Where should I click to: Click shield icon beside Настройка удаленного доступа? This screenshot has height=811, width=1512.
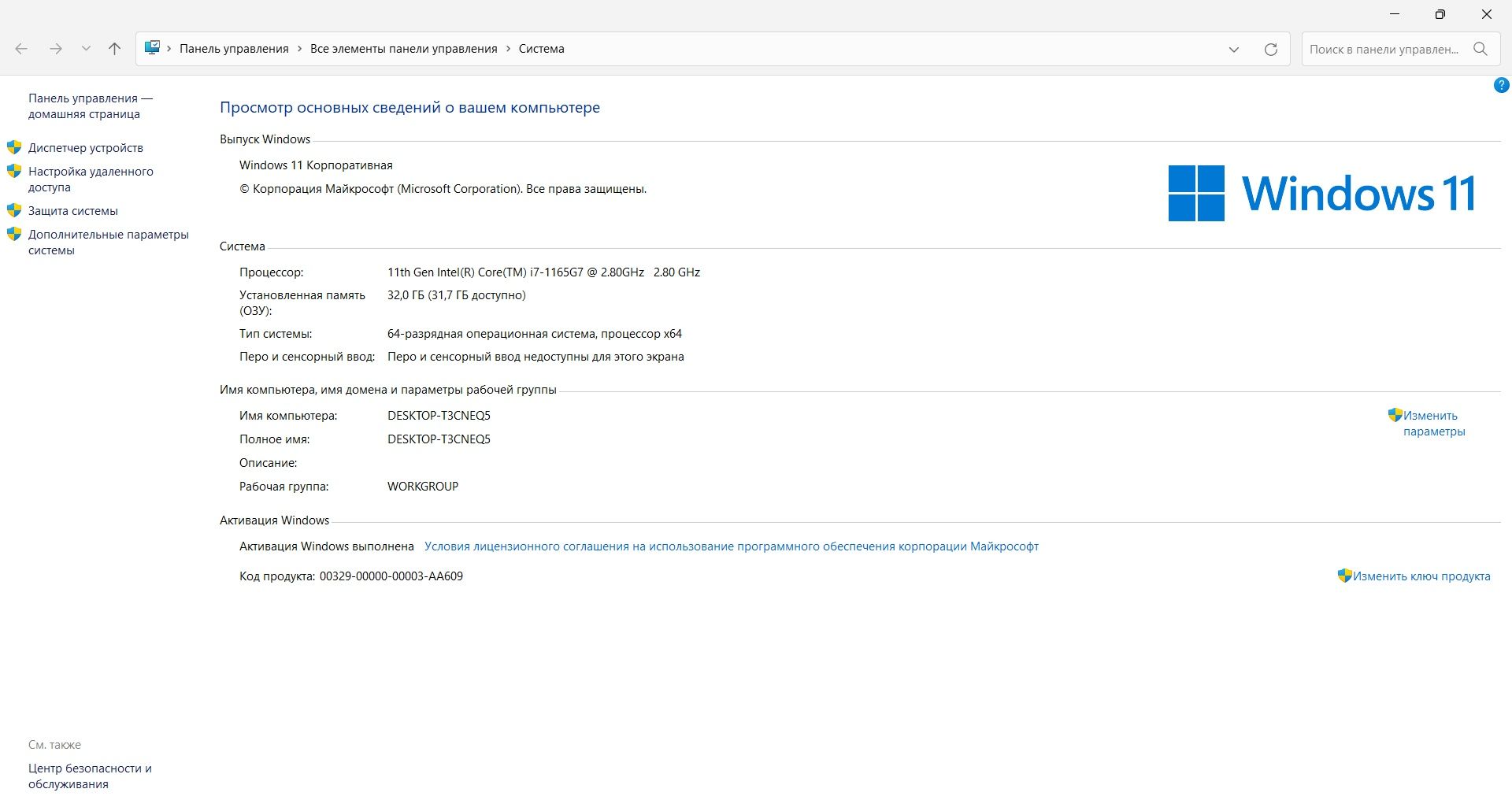14,171
